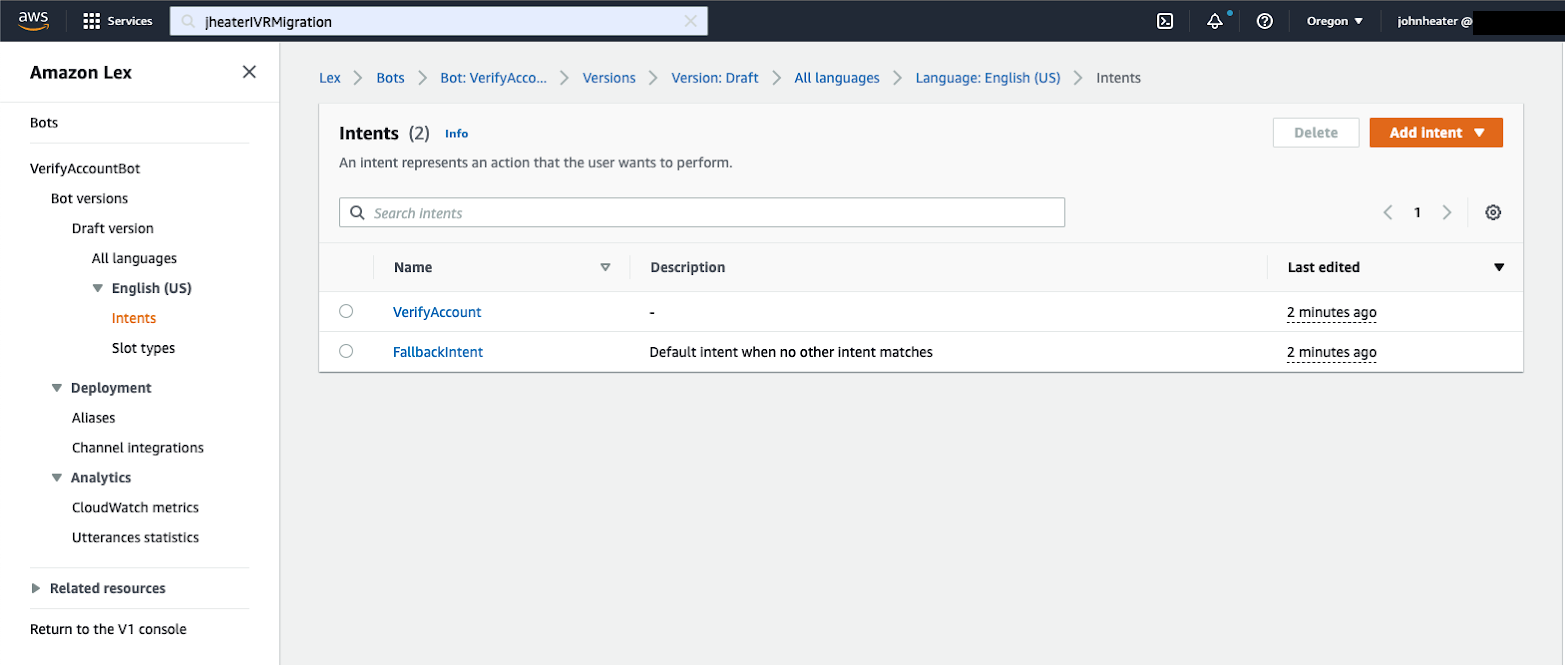Screen dimensions: 1565x665
Task: Open Bots in the sidebar
Action: coord(44,123)
